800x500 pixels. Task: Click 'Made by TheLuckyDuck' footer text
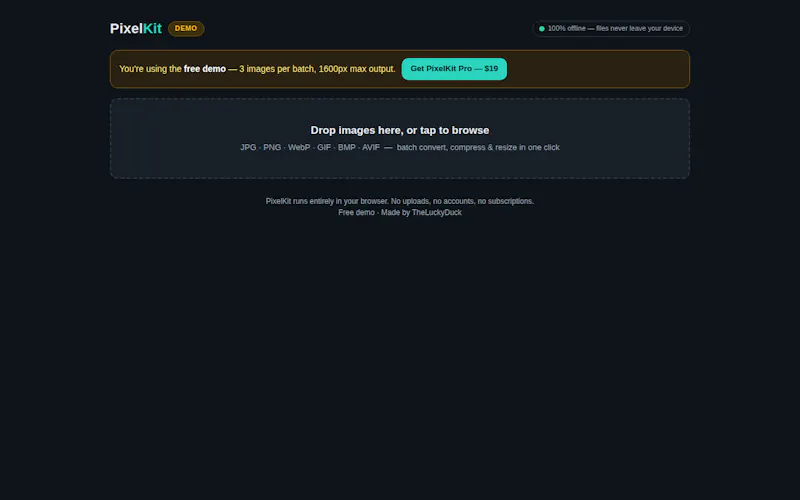tap(421, 212)
